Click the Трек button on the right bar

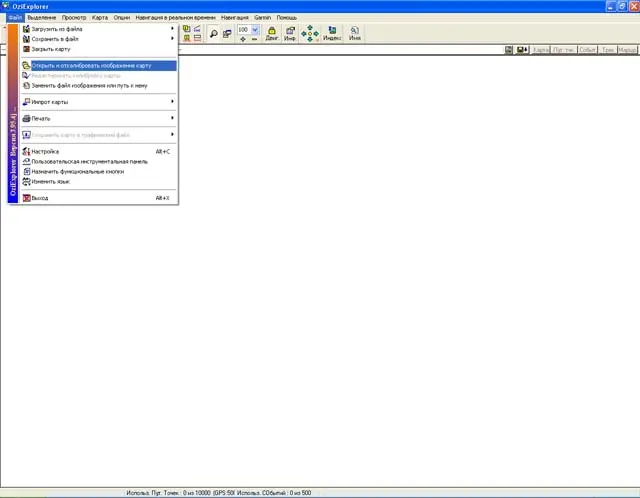[608, 50]
